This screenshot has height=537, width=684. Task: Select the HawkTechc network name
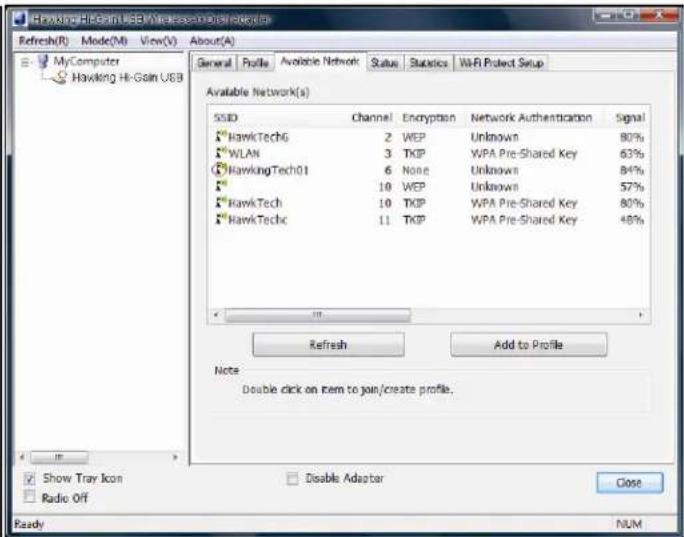(258, 219)
